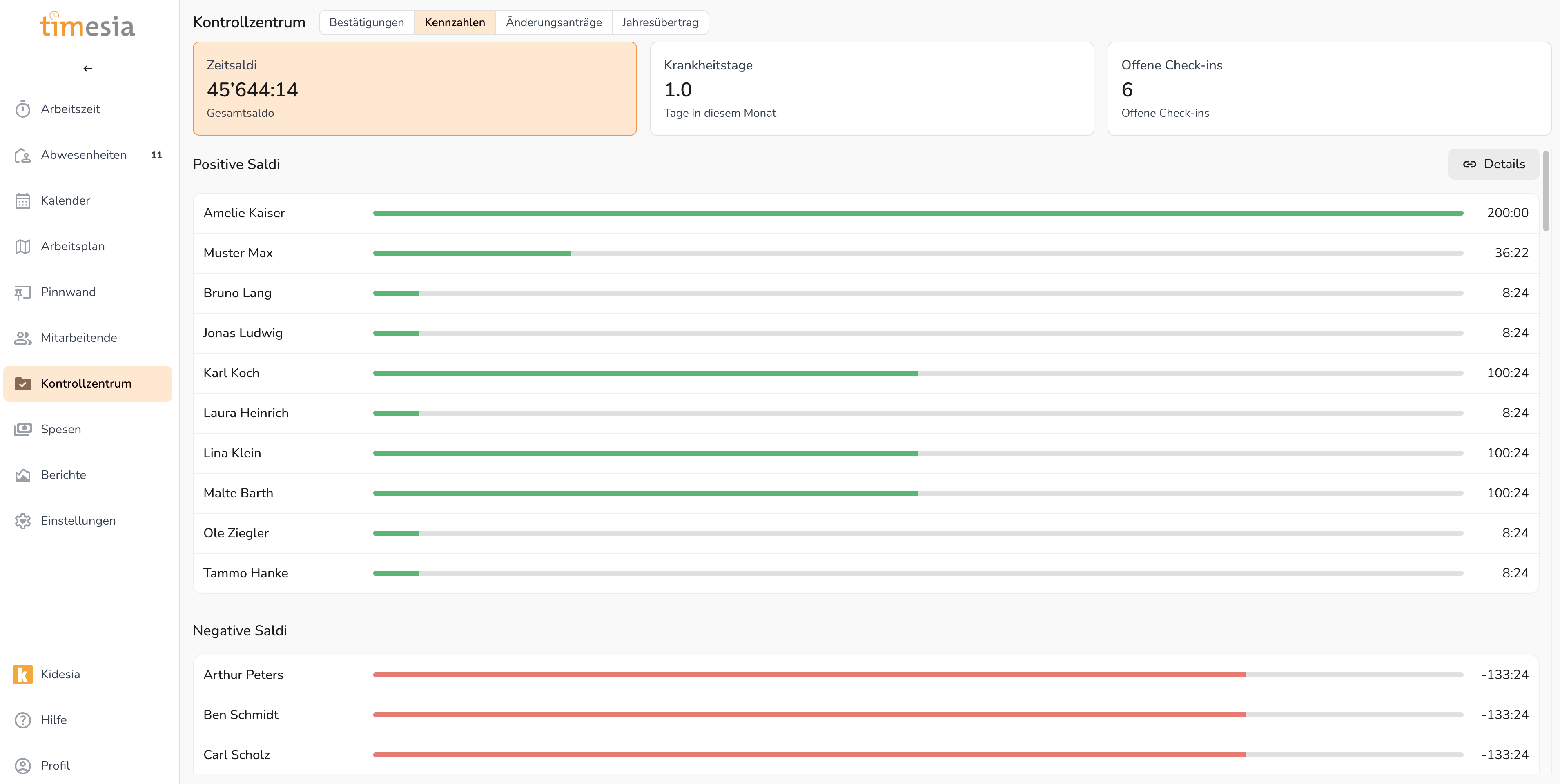The height and width of the screenshot is (784, 1560).
Task: Click the Details link button
Action: pyautogui.click(x=1493, y=164)
